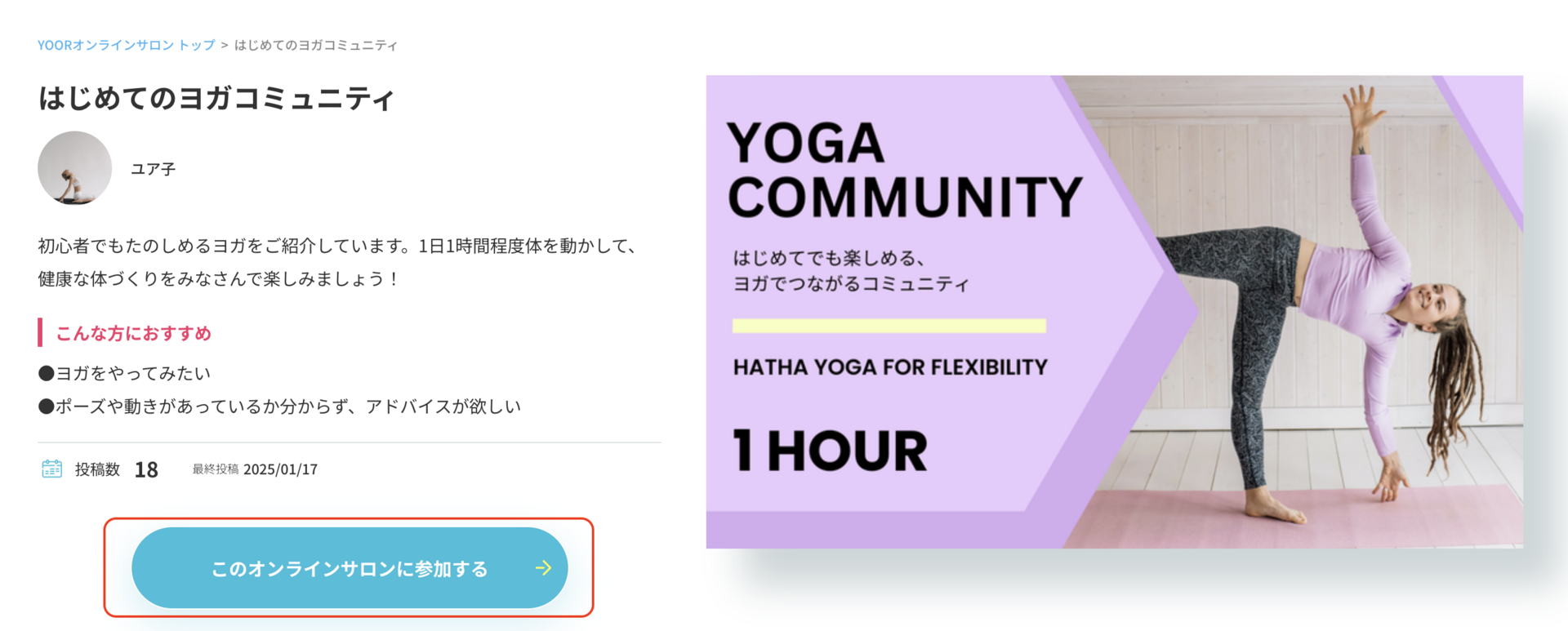The height and width of the screenshot is (631, 1568).
Task: Click the yellow bar in the banner
Action: coord(889,326)
